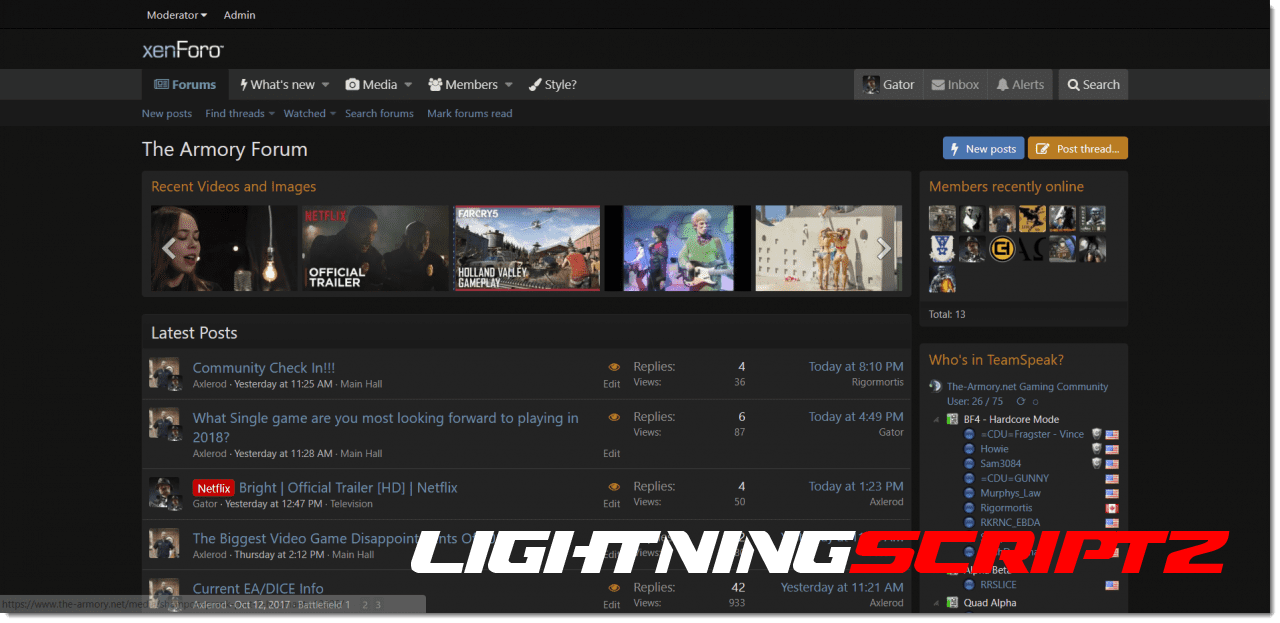
Task: Open the Community Check In!!! thread link
Action: pos(264,368)
